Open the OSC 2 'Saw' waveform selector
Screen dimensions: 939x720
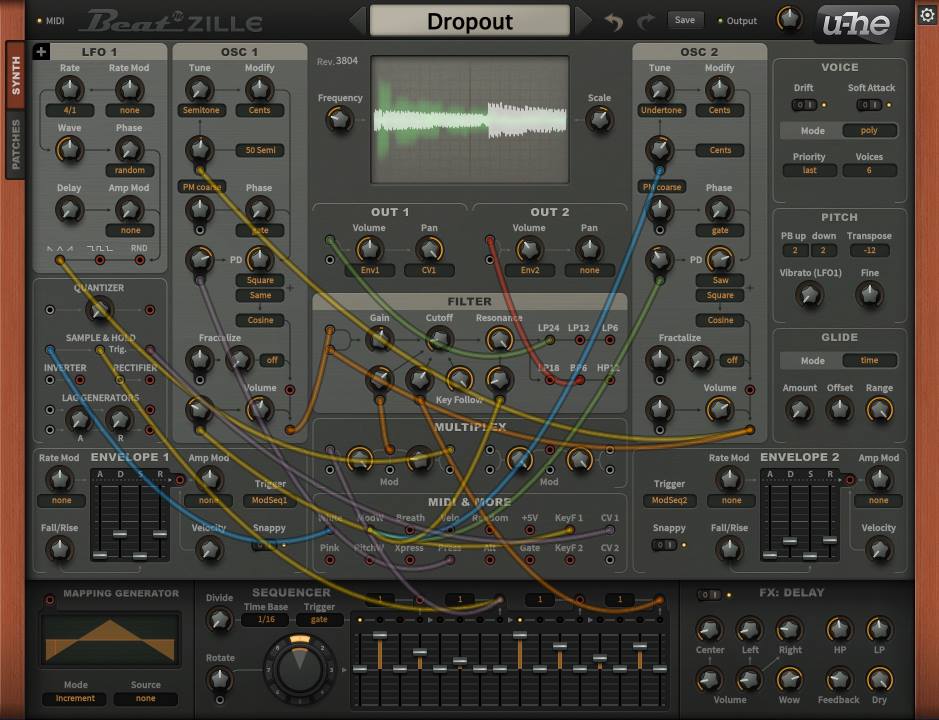pos(720,280)
